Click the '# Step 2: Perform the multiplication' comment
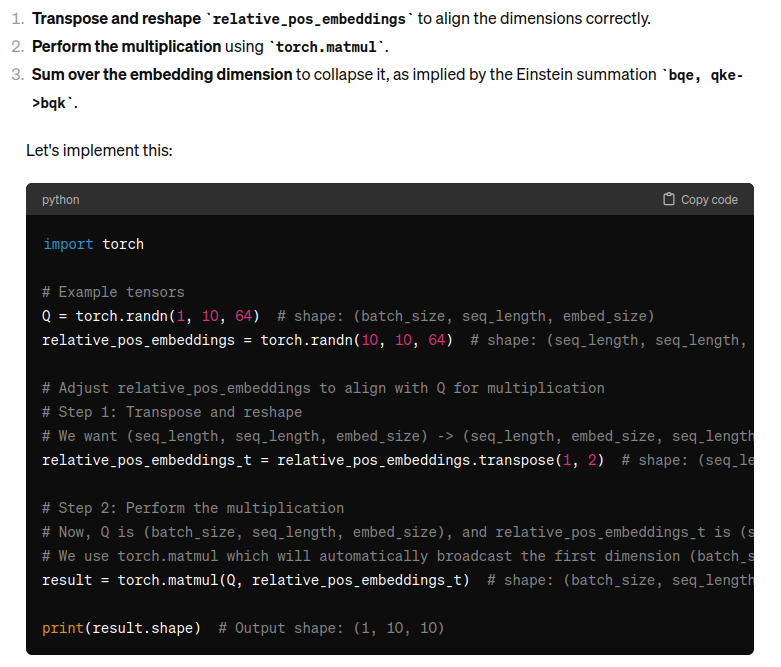 click(x=193, y=508)
